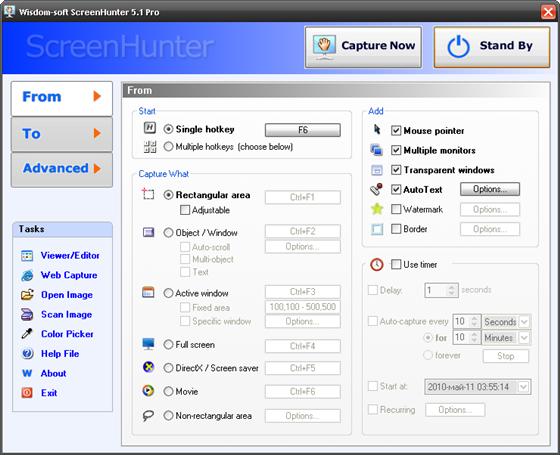Click the mouse pointer arrow icon
The image size is (560, 455).
(377, 129)
